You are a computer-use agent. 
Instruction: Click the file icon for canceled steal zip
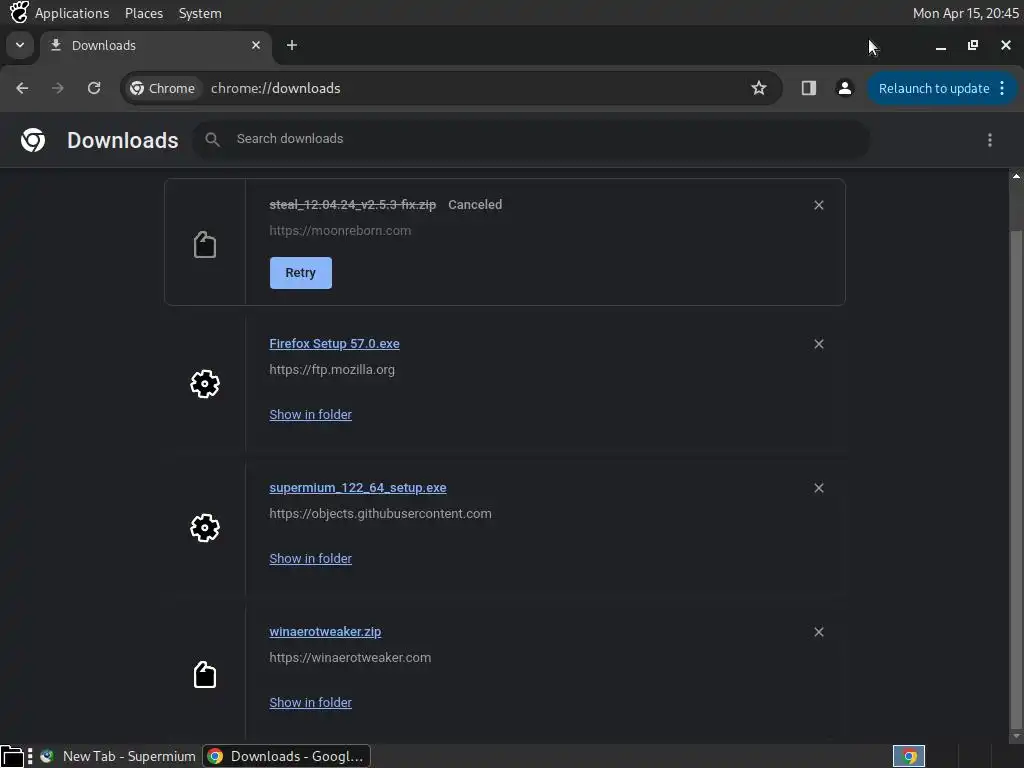tap(204, 245)
